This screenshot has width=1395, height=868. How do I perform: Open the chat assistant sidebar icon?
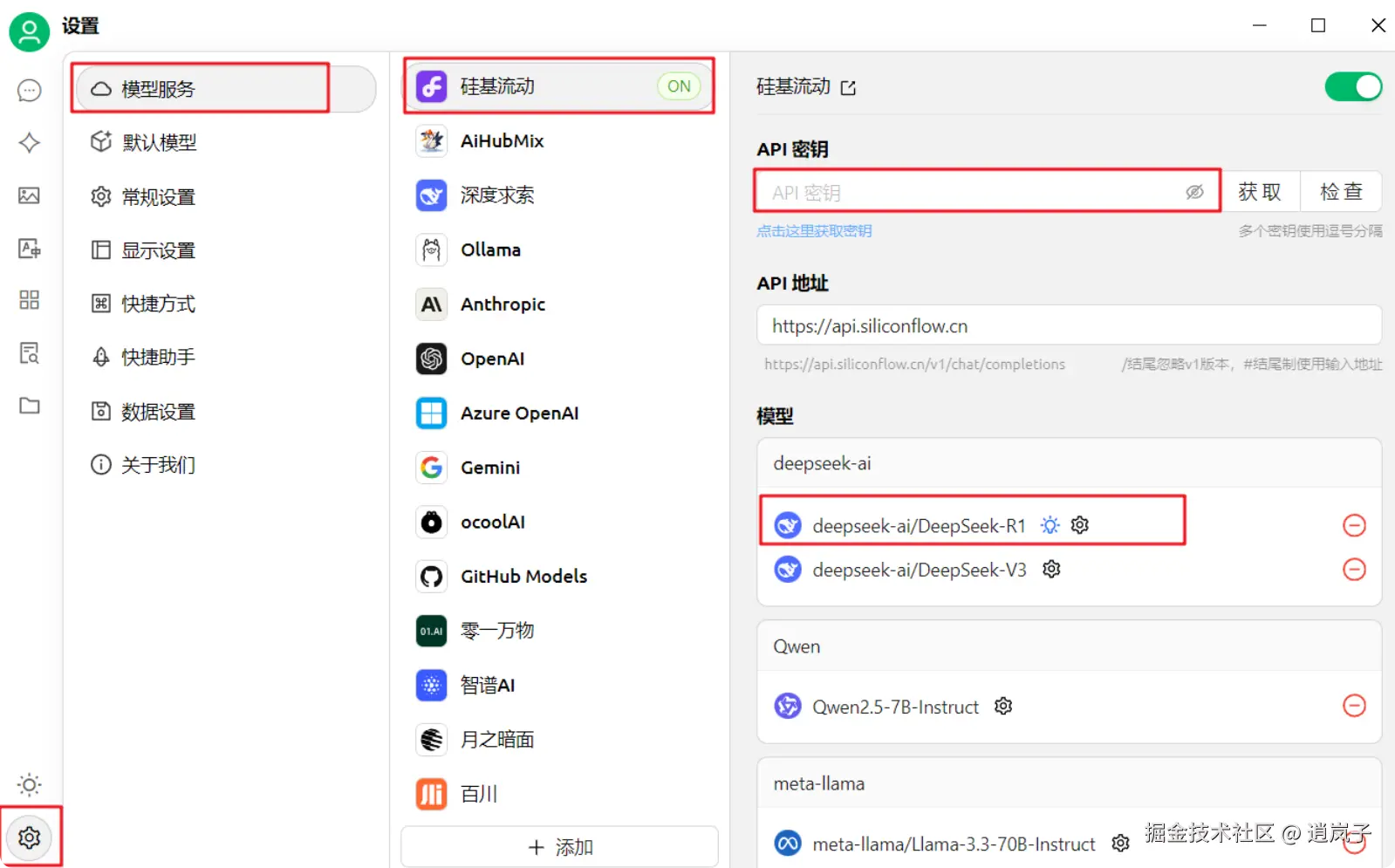30,91
